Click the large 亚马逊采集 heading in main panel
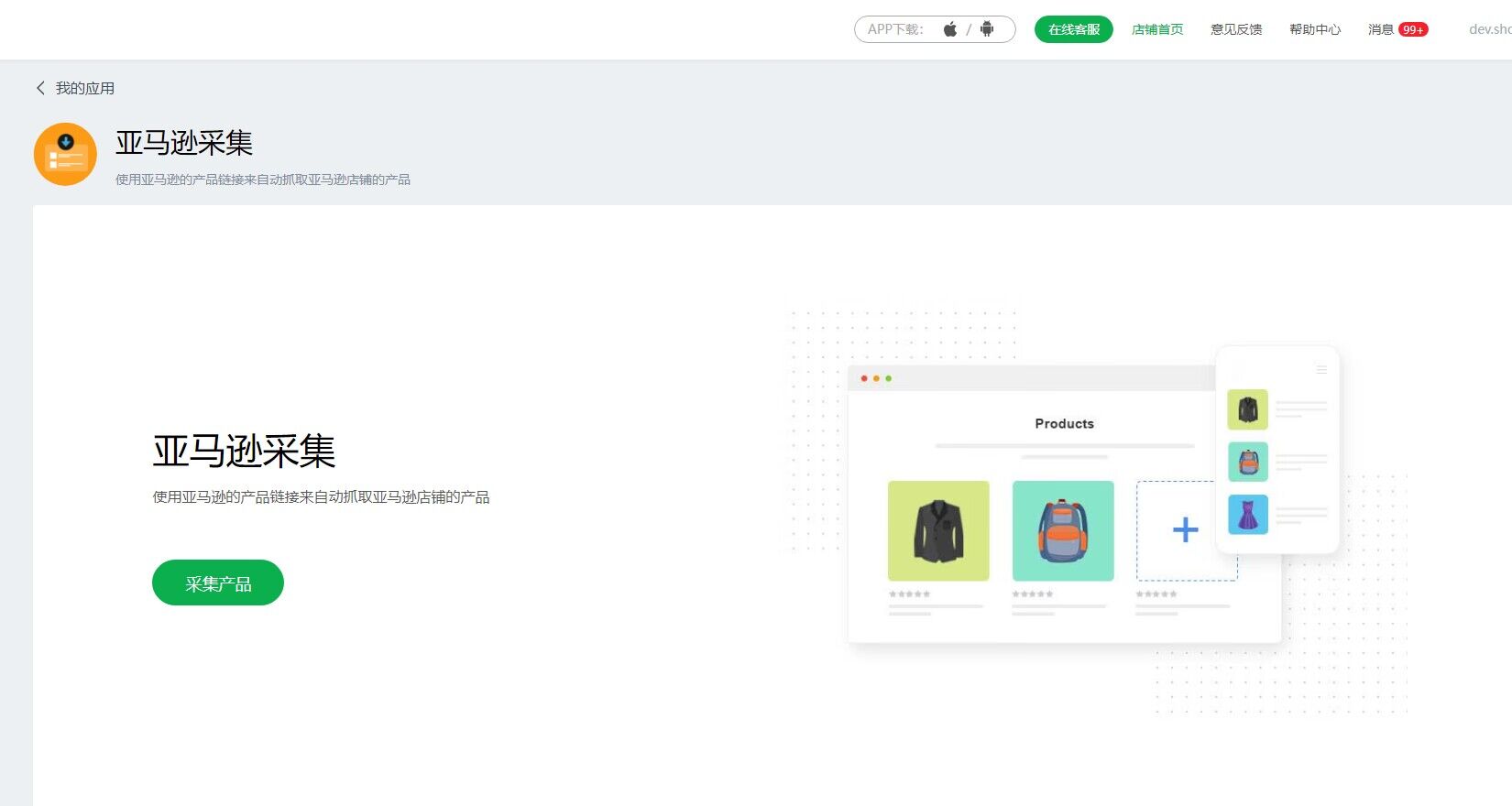Screen dimensions: 1512x806 click(x=244, y=451)
